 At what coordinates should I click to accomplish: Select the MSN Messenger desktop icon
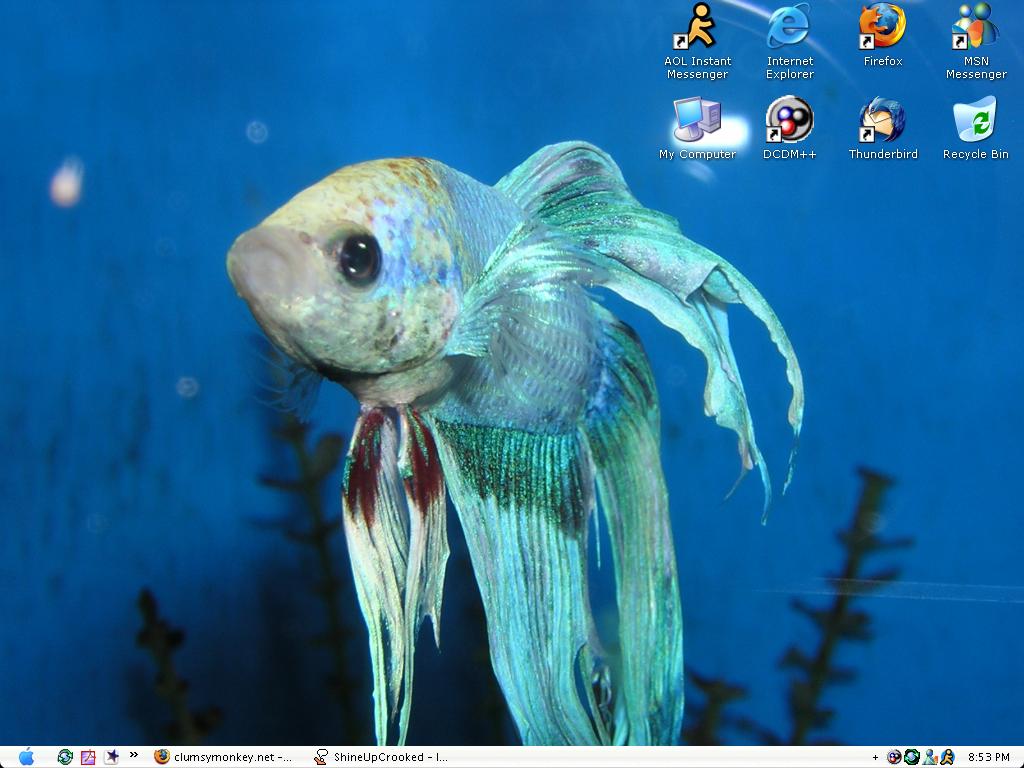pos(975,27)
